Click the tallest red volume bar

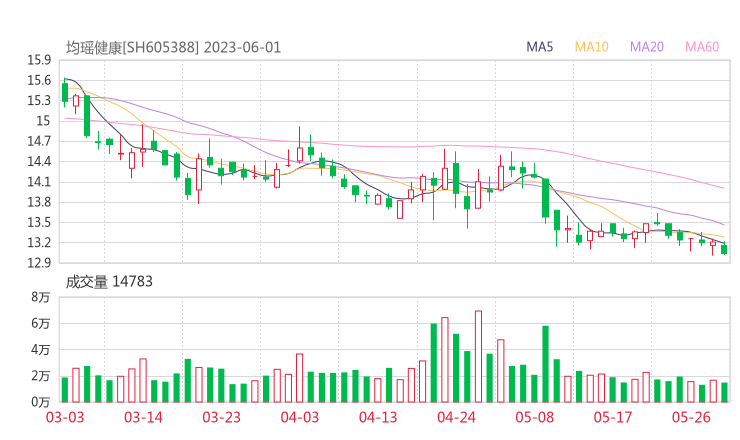478,356
